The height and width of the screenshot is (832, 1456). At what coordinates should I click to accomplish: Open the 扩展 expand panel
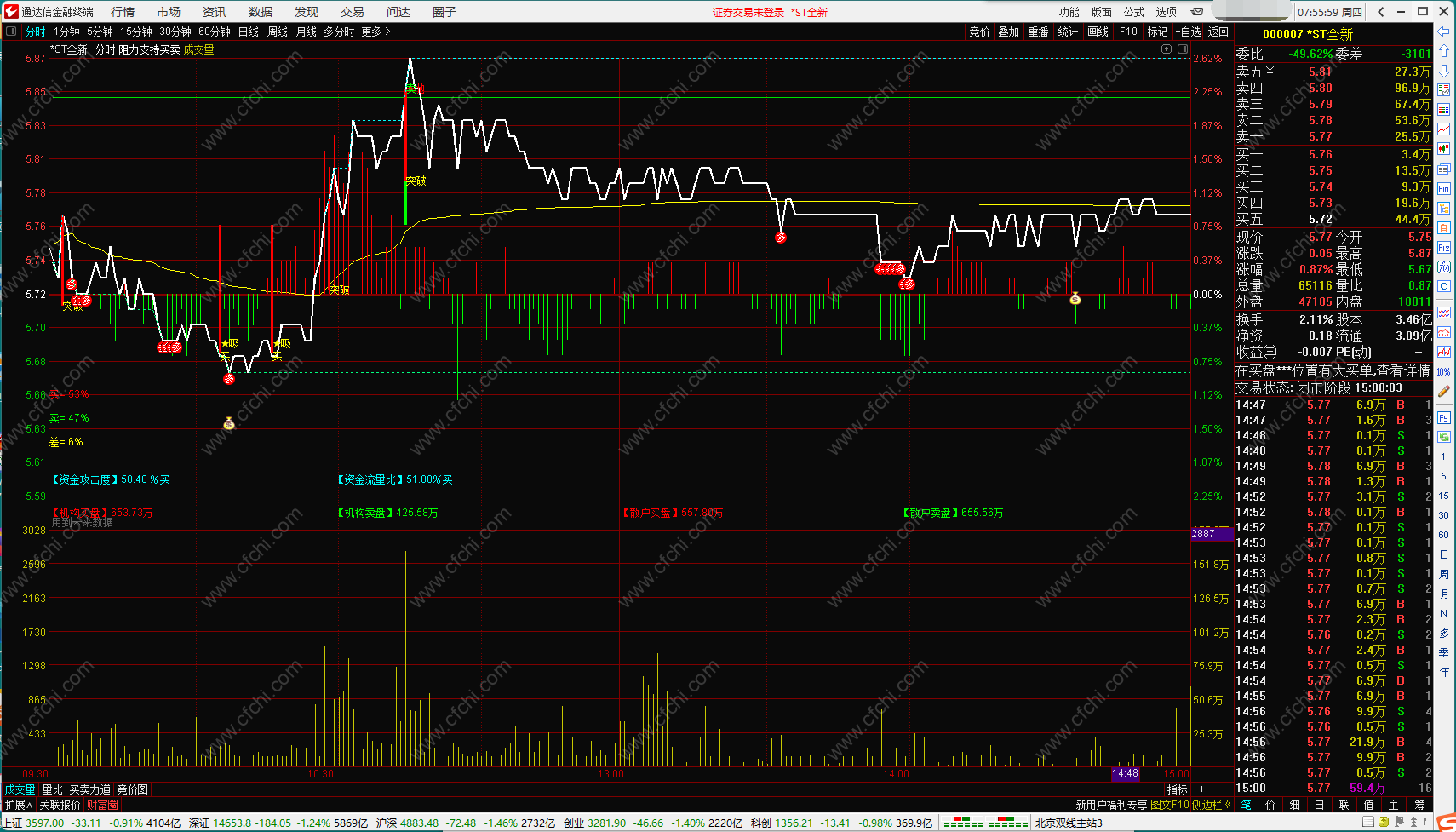(18, 805)
